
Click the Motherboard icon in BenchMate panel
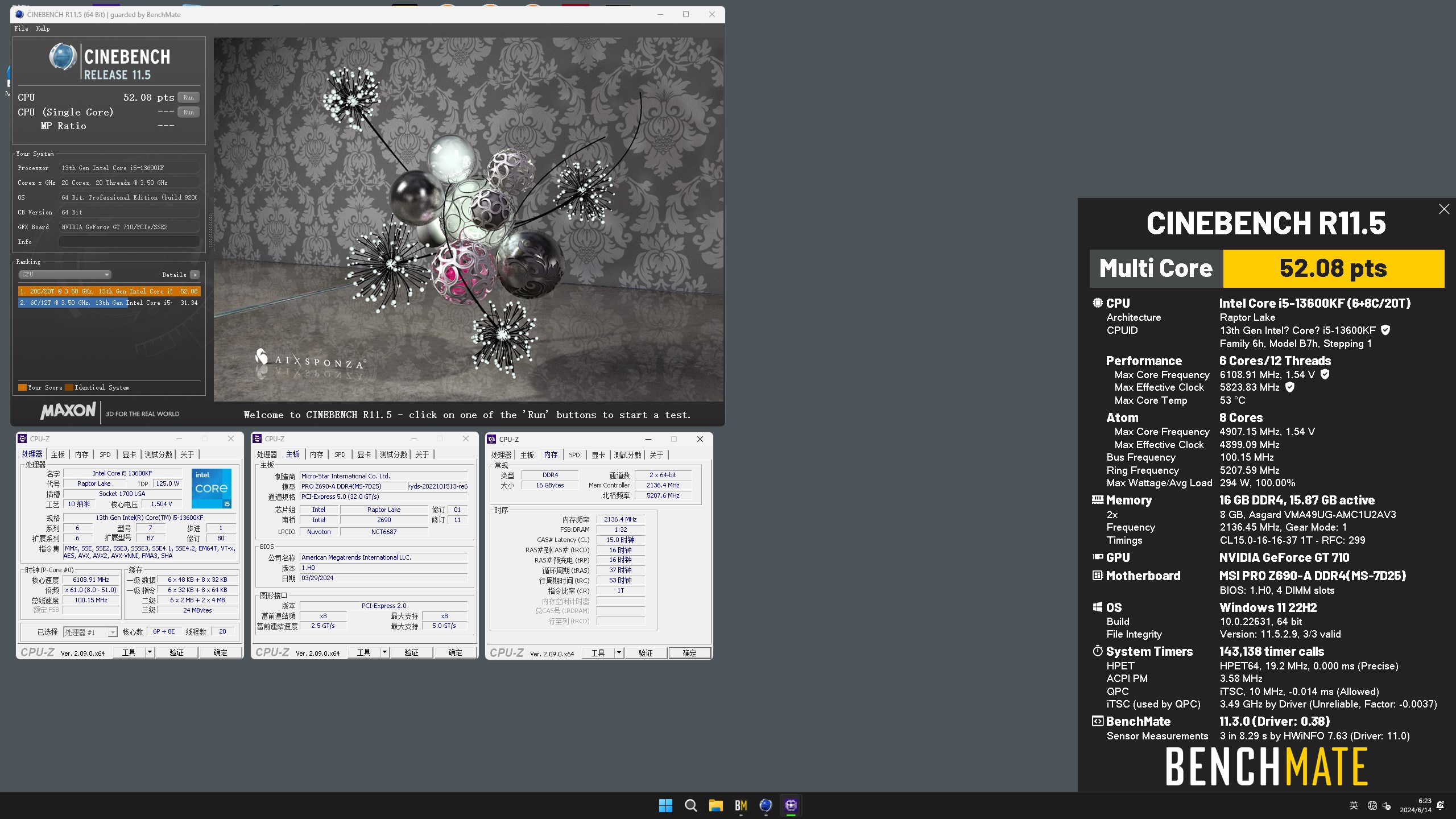pos(1097,575)
